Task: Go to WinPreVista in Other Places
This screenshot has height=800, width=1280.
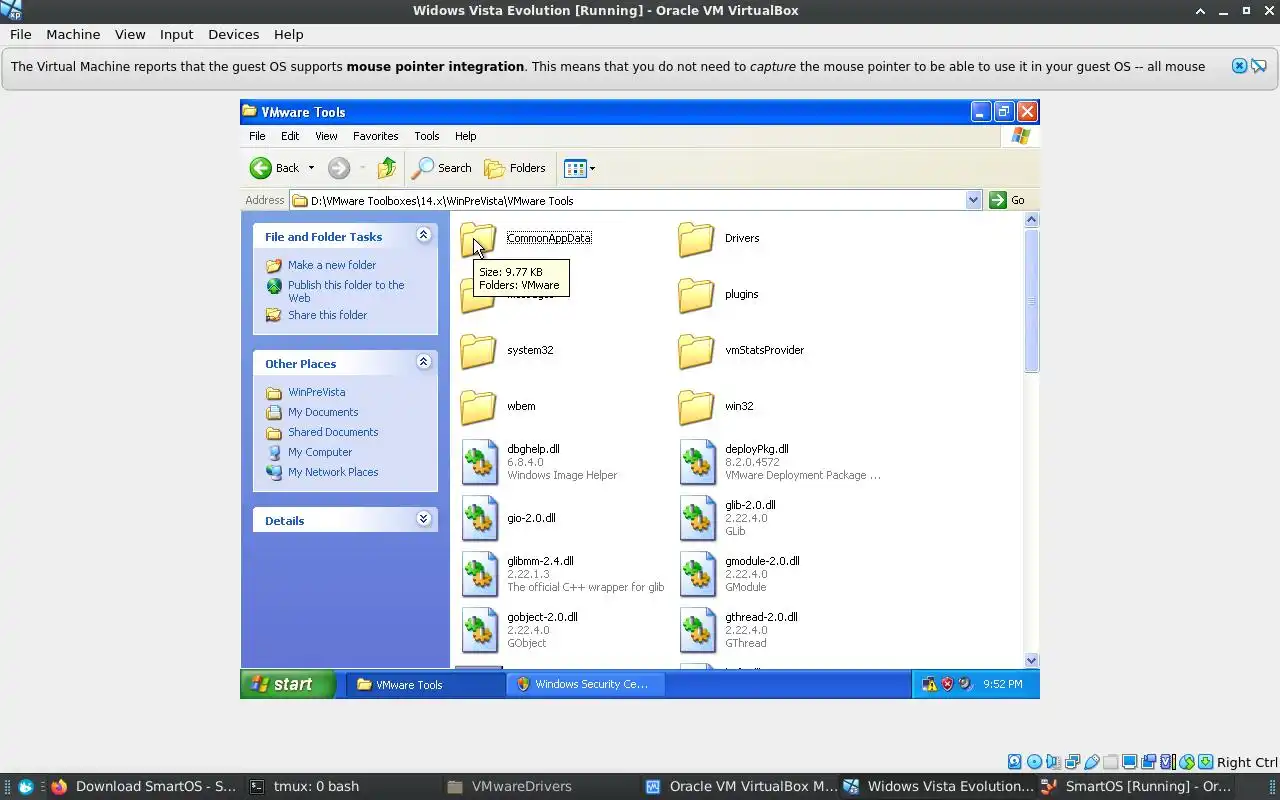Action: 317,392
